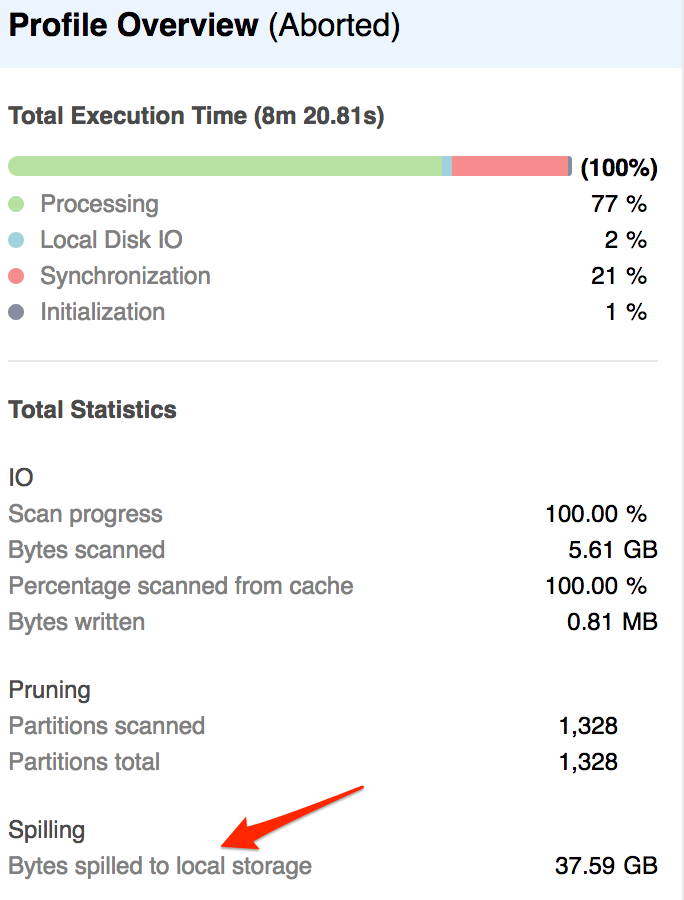The height and width of the screenshot is (900, 684).
Task: Click the green Processing legend dot
Action: pos(16,204)
